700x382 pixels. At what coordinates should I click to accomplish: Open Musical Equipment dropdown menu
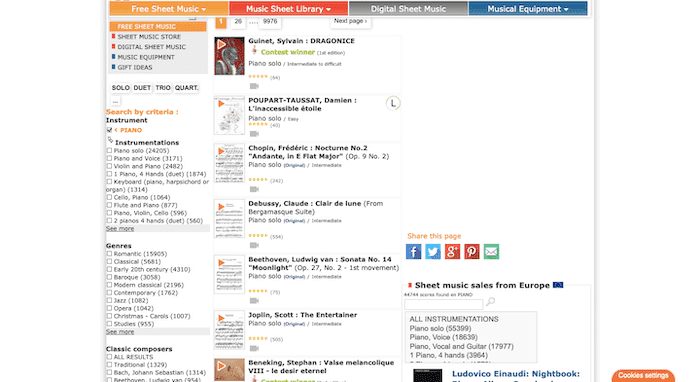(x=528, y=8)
